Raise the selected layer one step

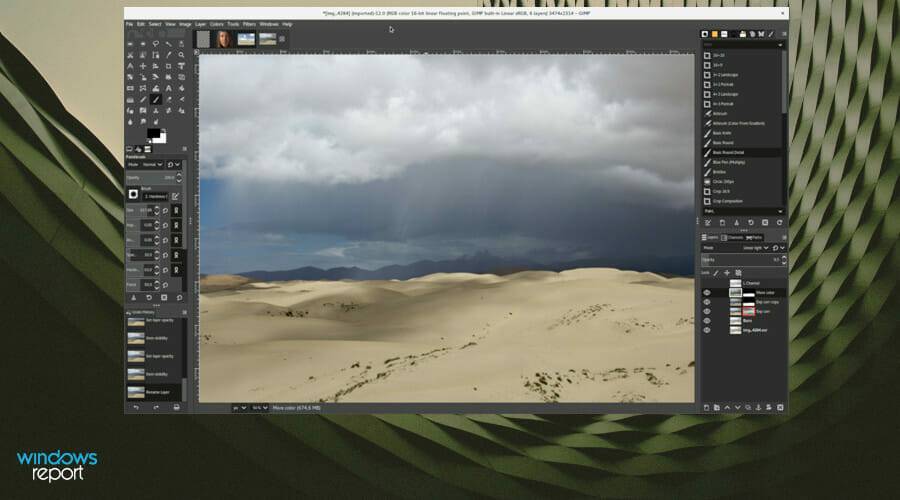click(727, 408)
